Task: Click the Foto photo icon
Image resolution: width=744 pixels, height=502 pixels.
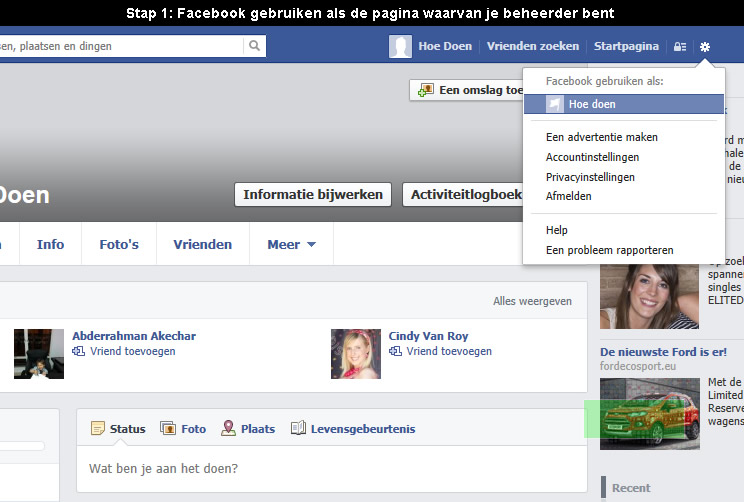Action: [168, 428]
